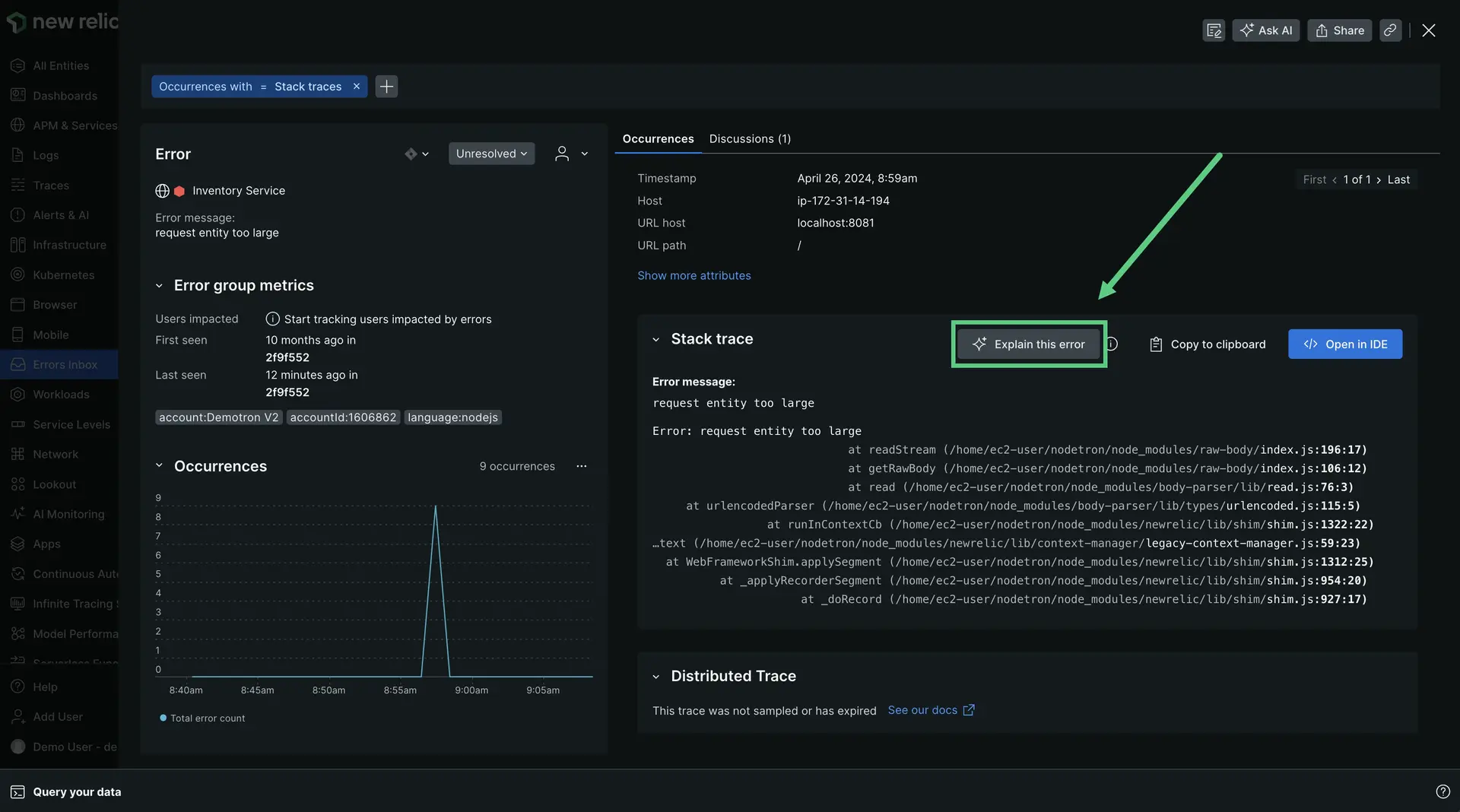Screen dimensions: 1460x812
Task: Collapse the Error group metrics section
Action: coord(159,286)
